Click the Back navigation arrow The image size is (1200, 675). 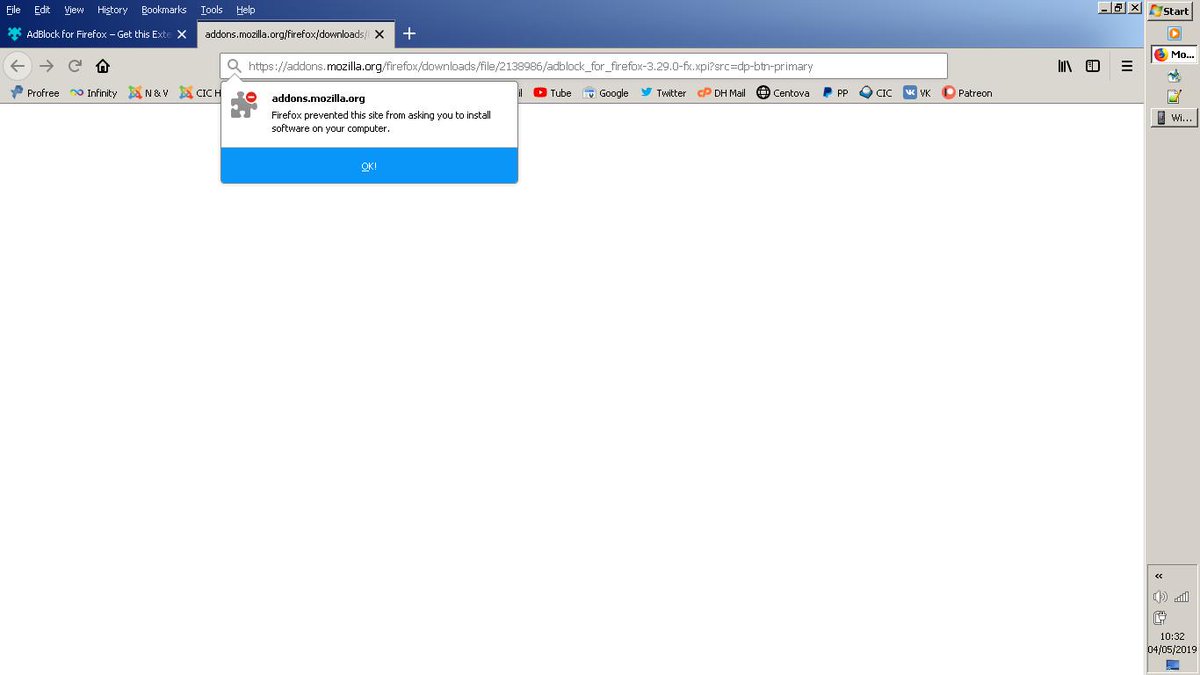(x=17, y=65)
